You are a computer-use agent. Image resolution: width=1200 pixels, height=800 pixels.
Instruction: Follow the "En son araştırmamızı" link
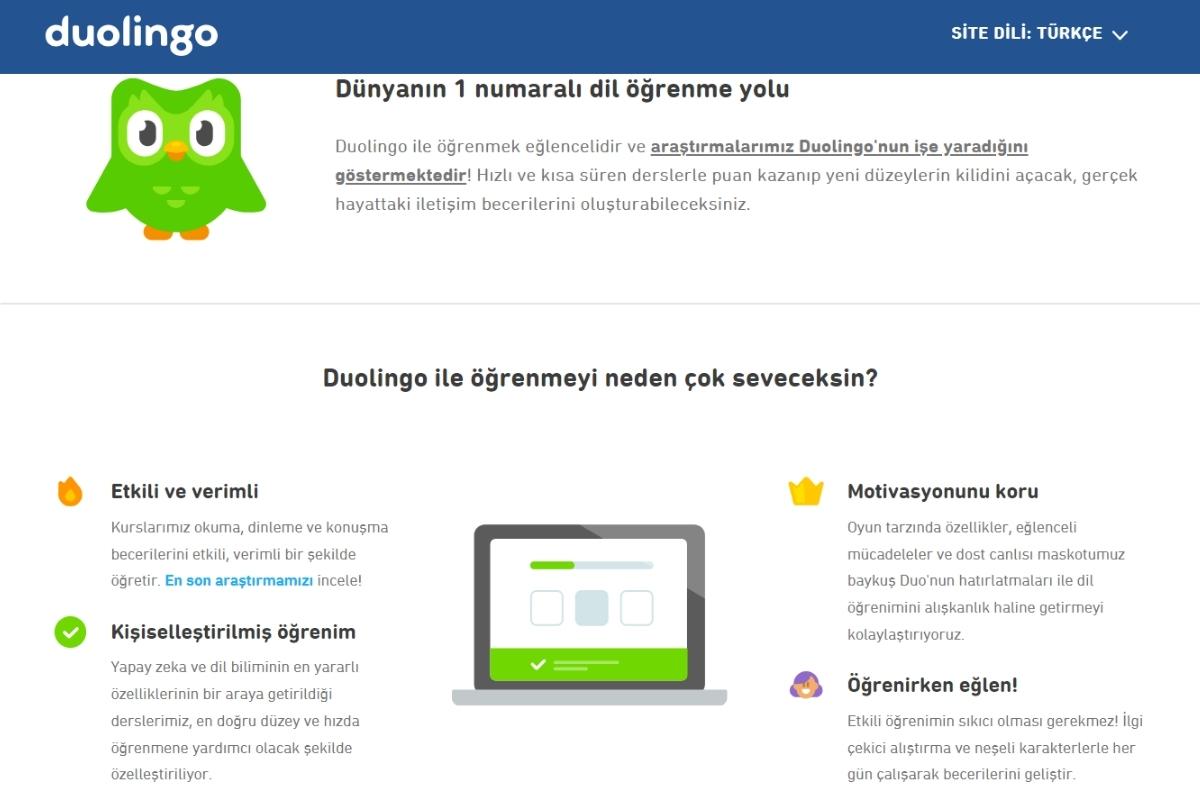[239, 580]
